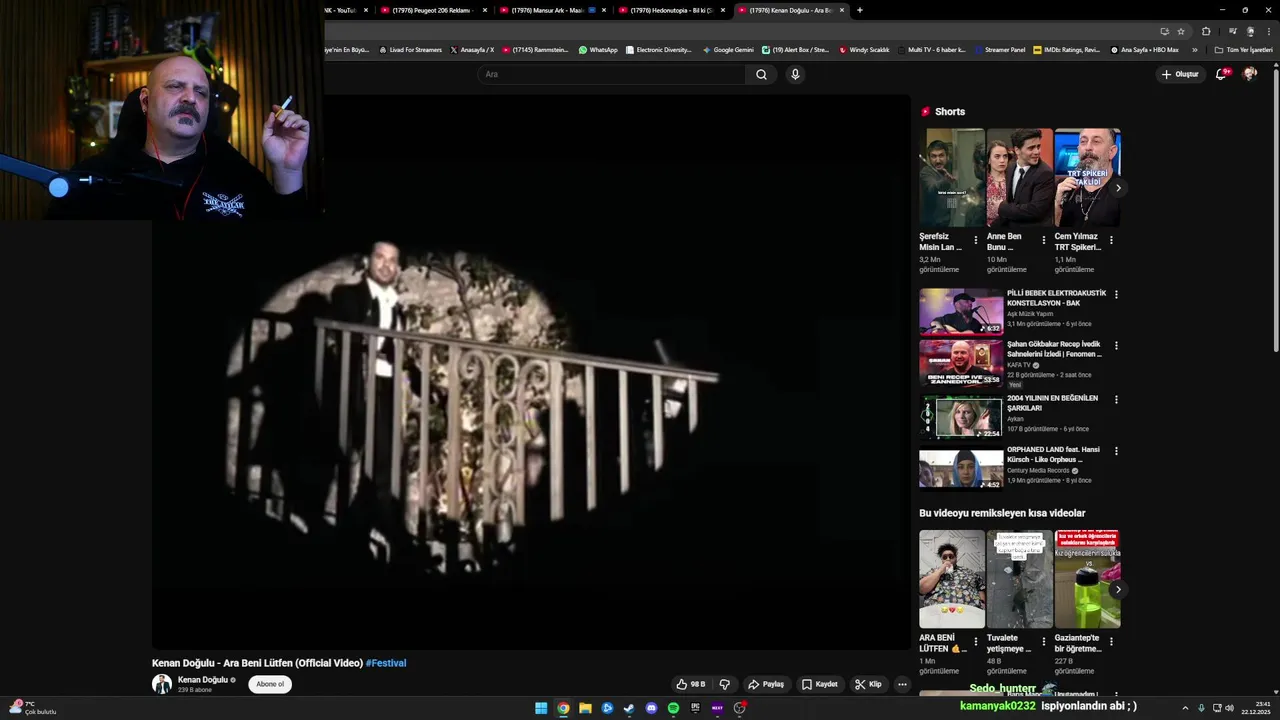Open File Explorer from taskbar
The width and height of the screenshot is (1280, 720).
[x=585, y=708]
